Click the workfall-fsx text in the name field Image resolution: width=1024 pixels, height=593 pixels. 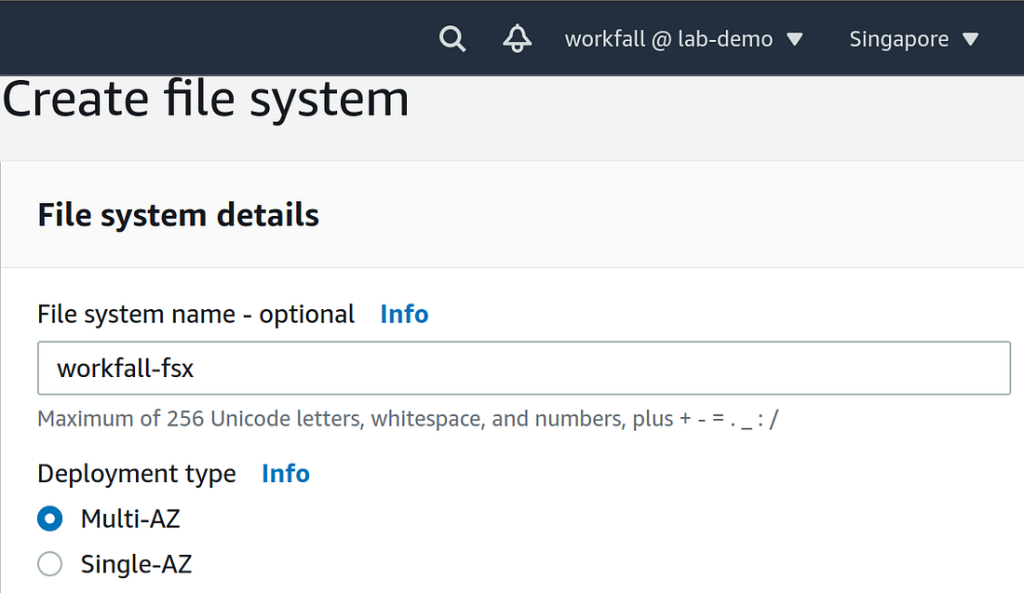click(125, 368)
